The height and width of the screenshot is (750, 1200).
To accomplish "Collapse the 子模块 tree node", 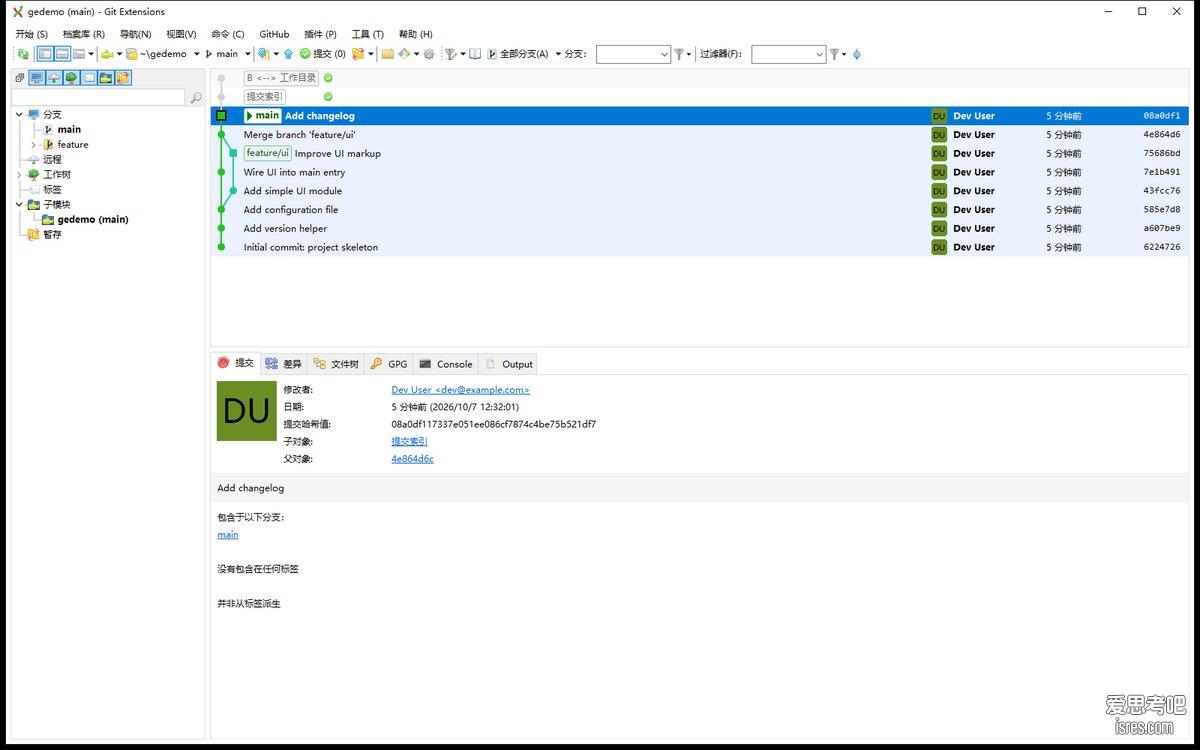I will pyautogui.click(x=19, y=204).
